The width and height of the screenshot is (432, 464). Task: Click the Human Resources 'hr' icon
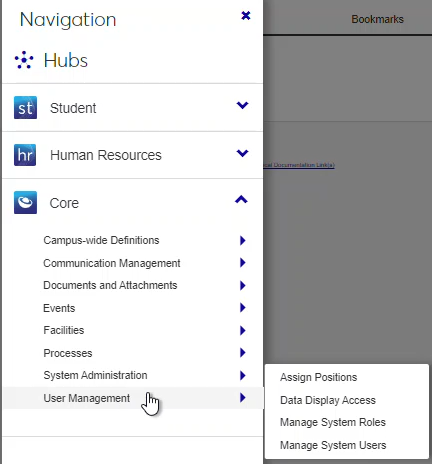[25, 155]
